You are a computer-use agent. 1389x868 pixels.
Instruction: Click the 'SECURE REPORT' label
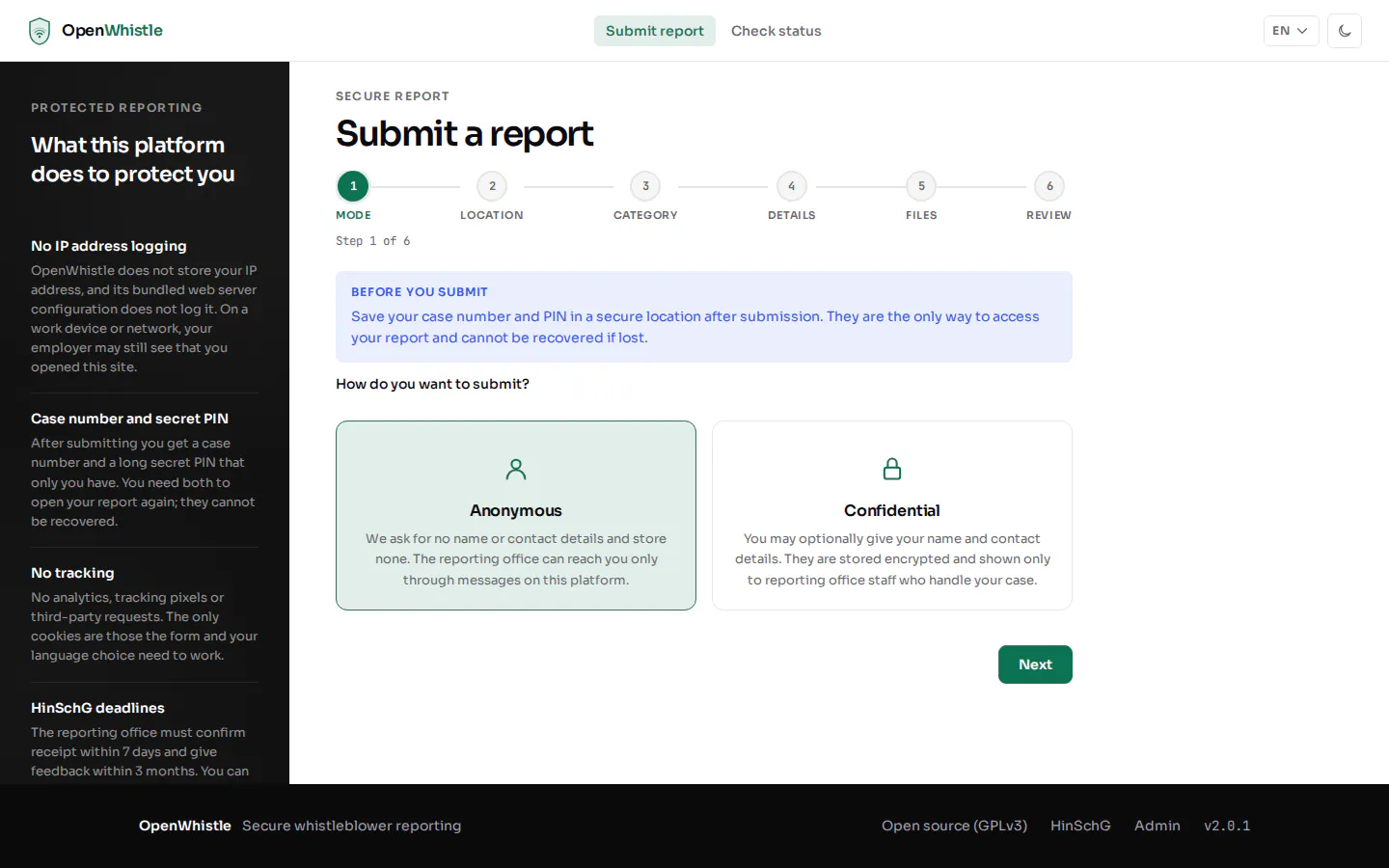(x=393, y=96)
